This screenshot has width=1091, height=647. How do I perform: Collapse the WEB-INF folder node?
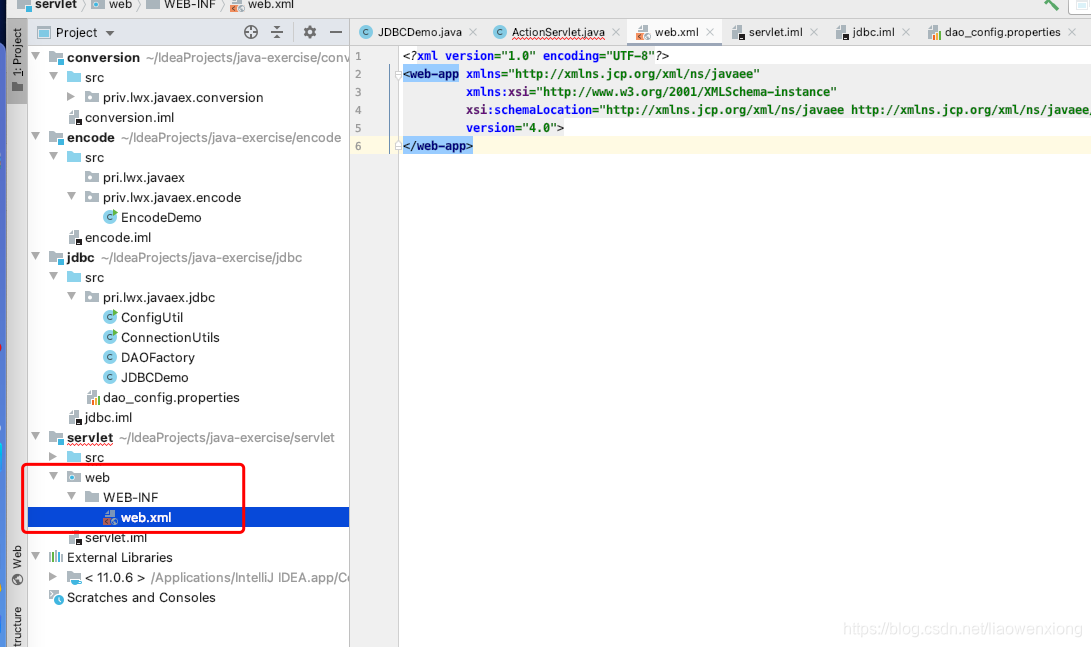click(71, 497)
